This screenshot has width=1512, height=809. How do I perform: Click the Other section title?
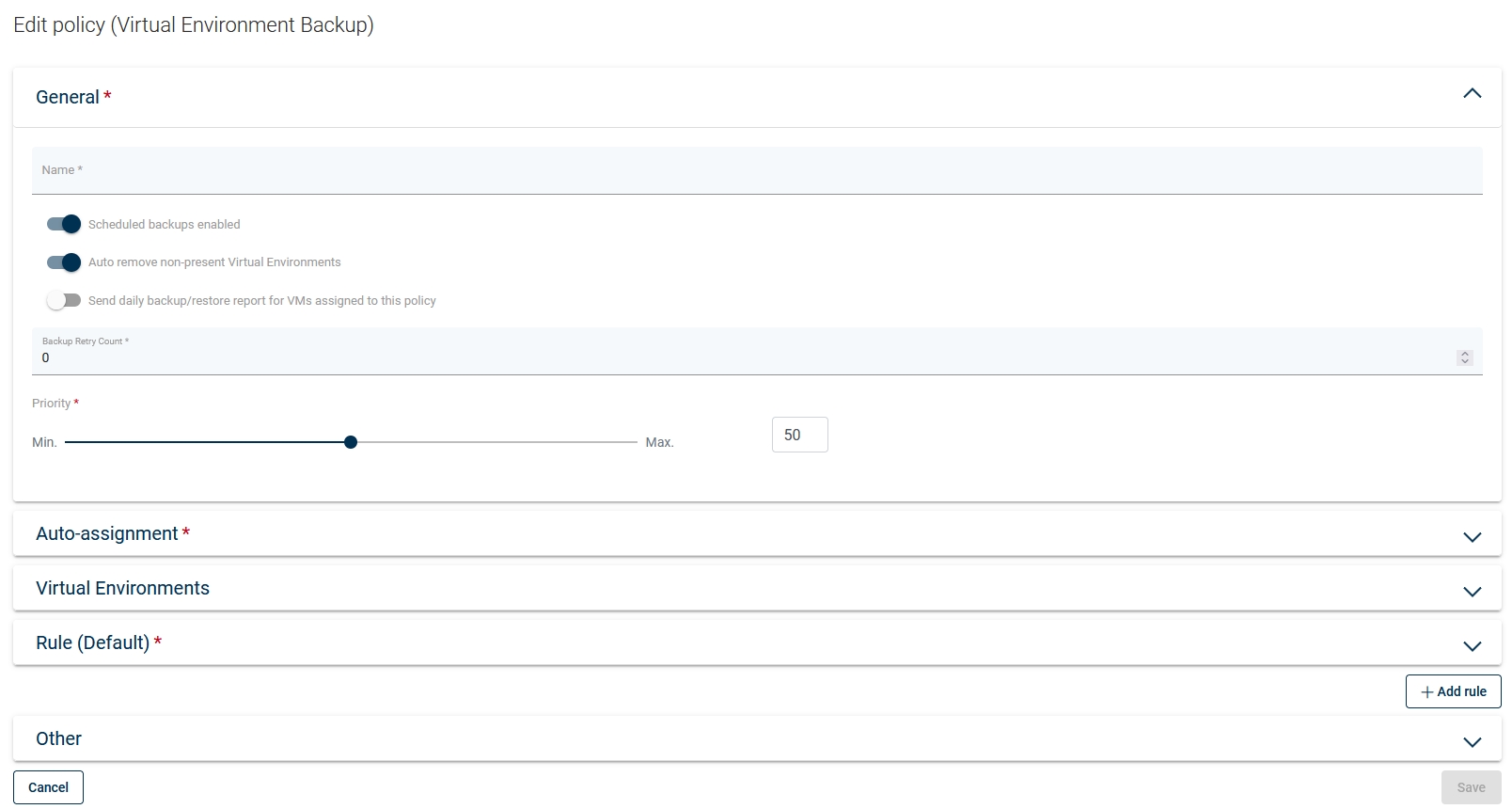click(x=59, y=739)
